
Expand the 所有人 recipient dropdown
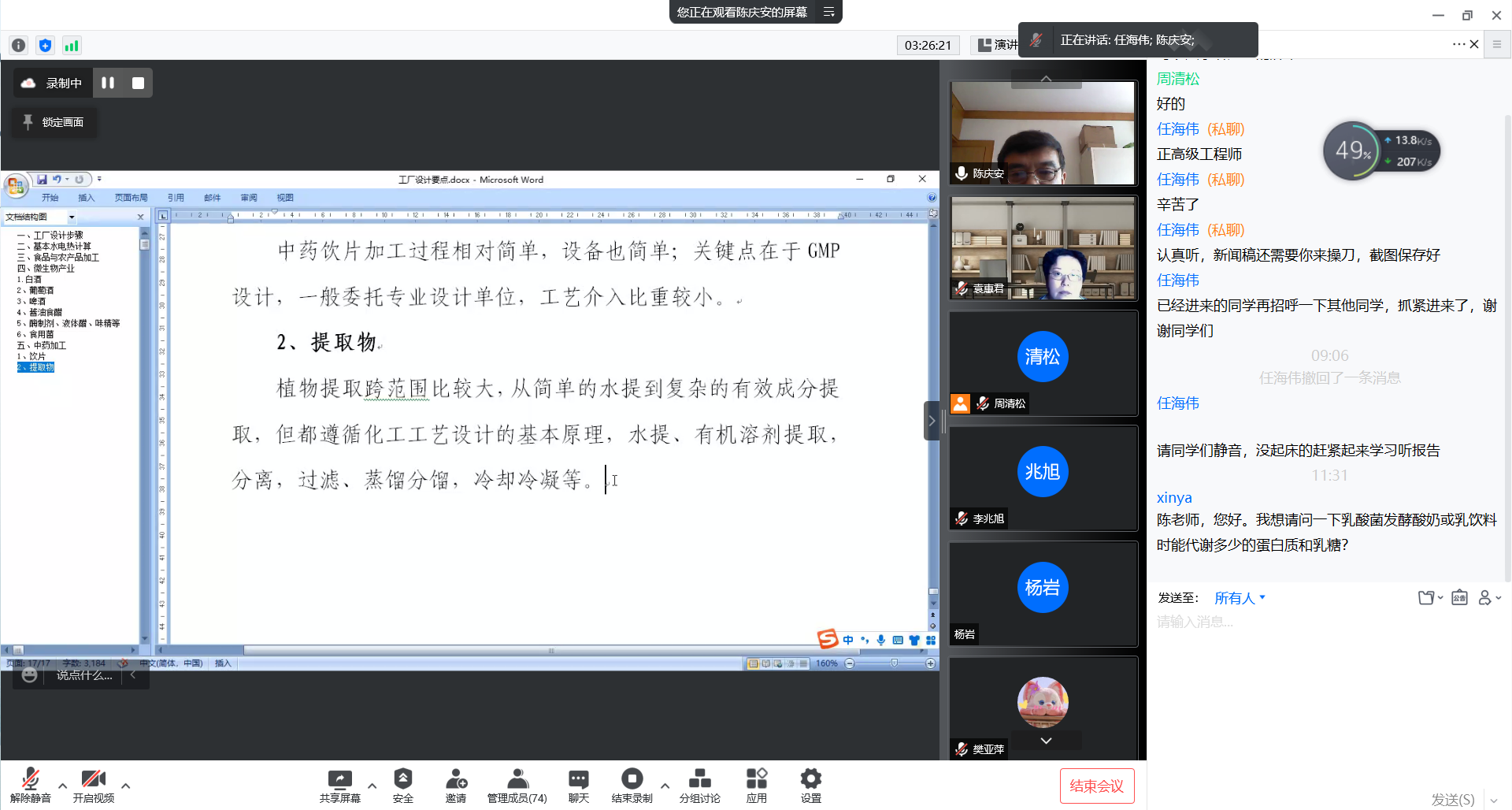coord(1240,598)
